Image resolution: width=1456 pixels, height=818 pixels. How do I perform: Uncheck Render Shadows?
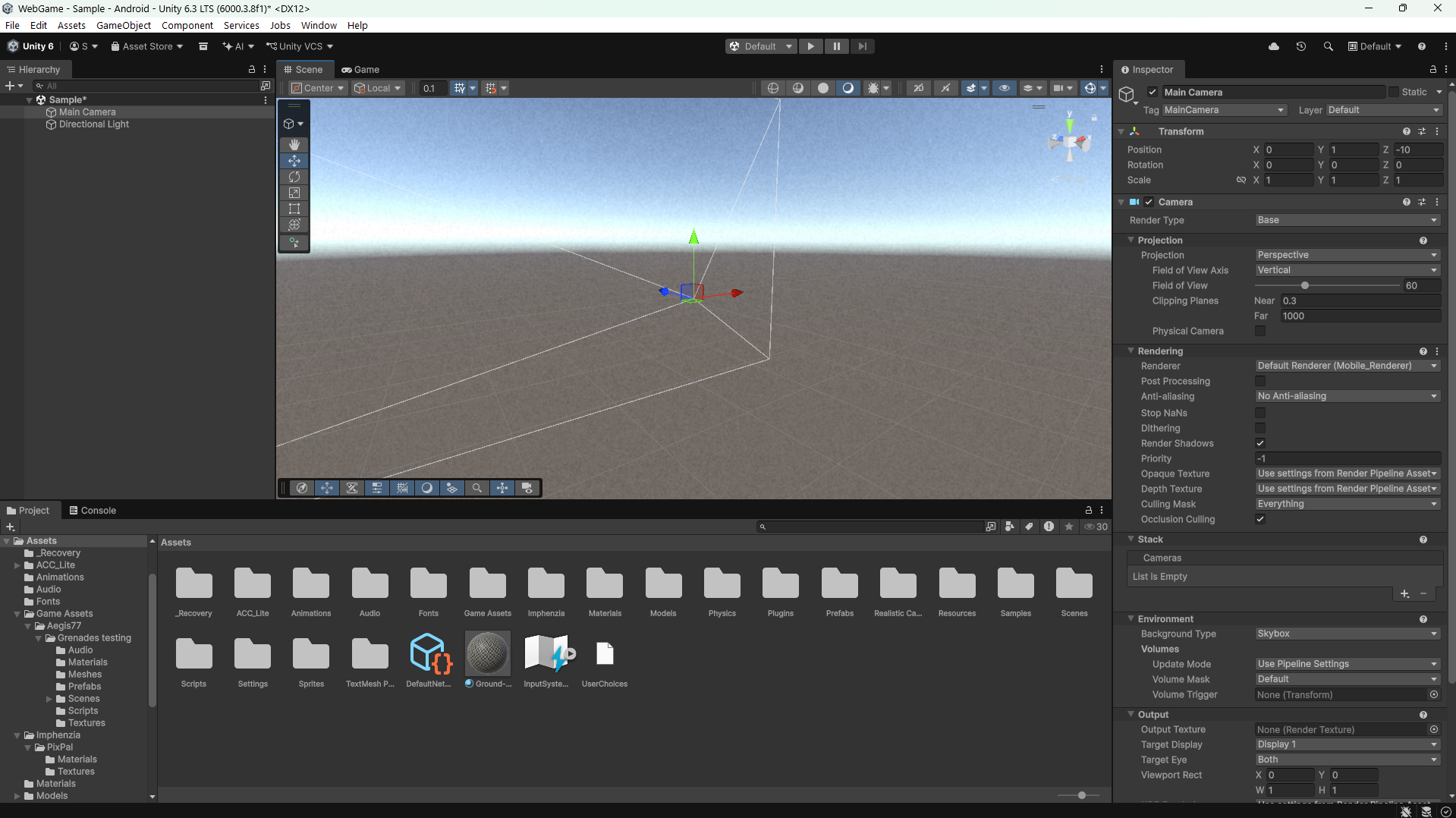(x=1260, y=443)
